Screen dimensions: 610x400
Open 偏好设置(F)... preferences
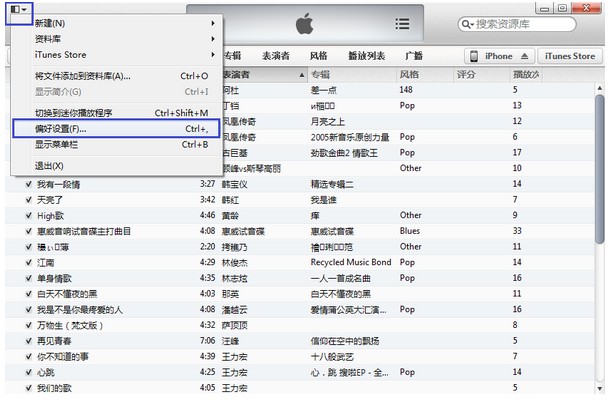[x=116, y=129]
